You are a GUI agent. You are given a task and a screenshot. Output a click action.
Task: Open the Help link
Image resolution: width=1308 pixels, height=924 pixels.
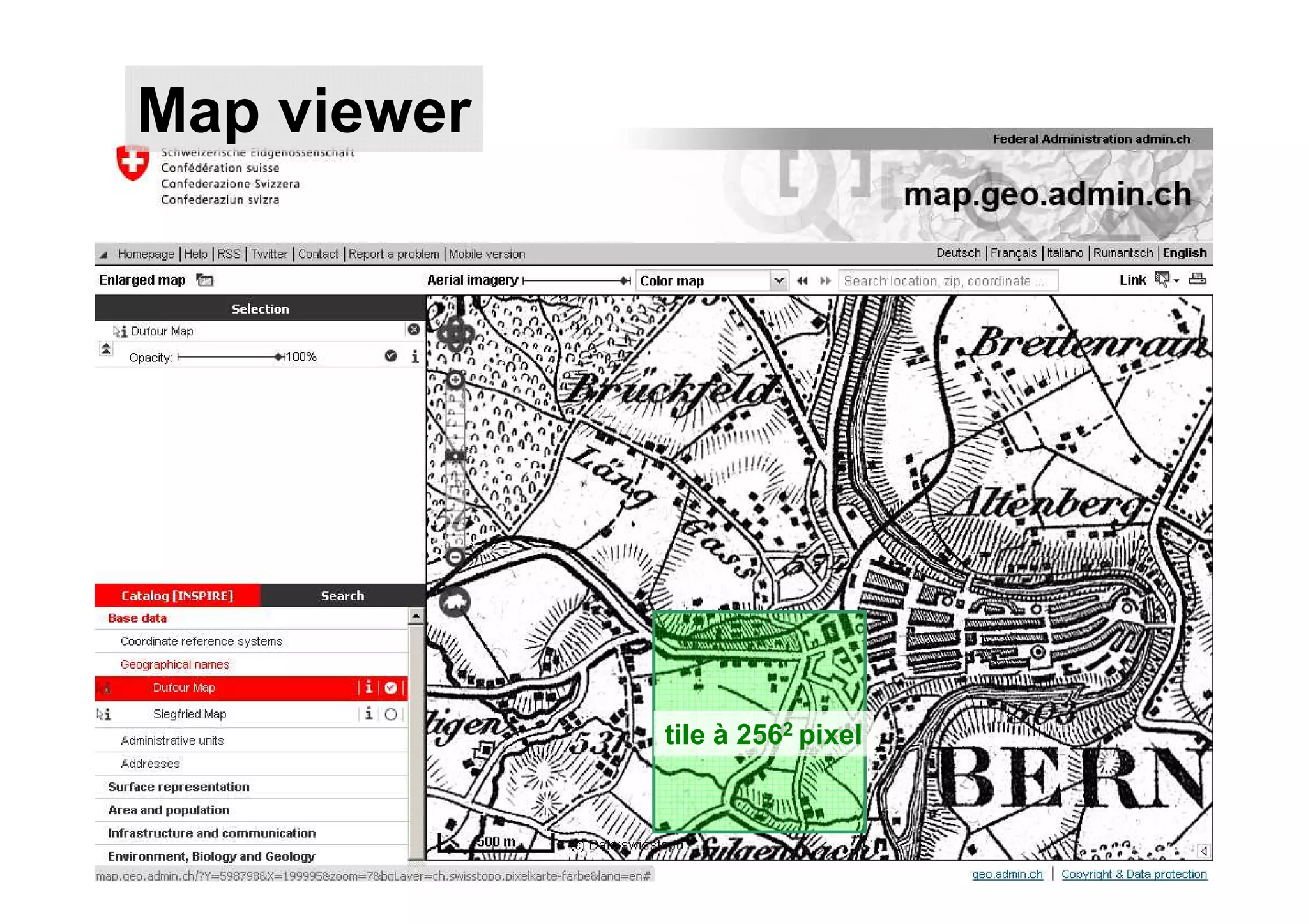pos(196,254)
